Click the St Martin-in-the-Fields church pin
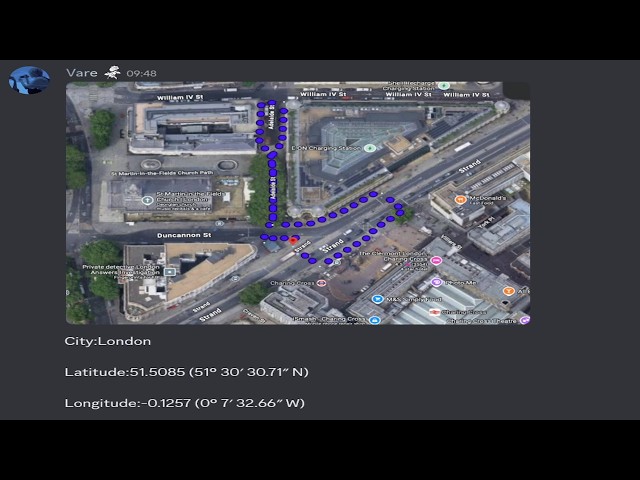Image resolution: width=640 pixels, height=480 pixels. (x=147, y=200)
